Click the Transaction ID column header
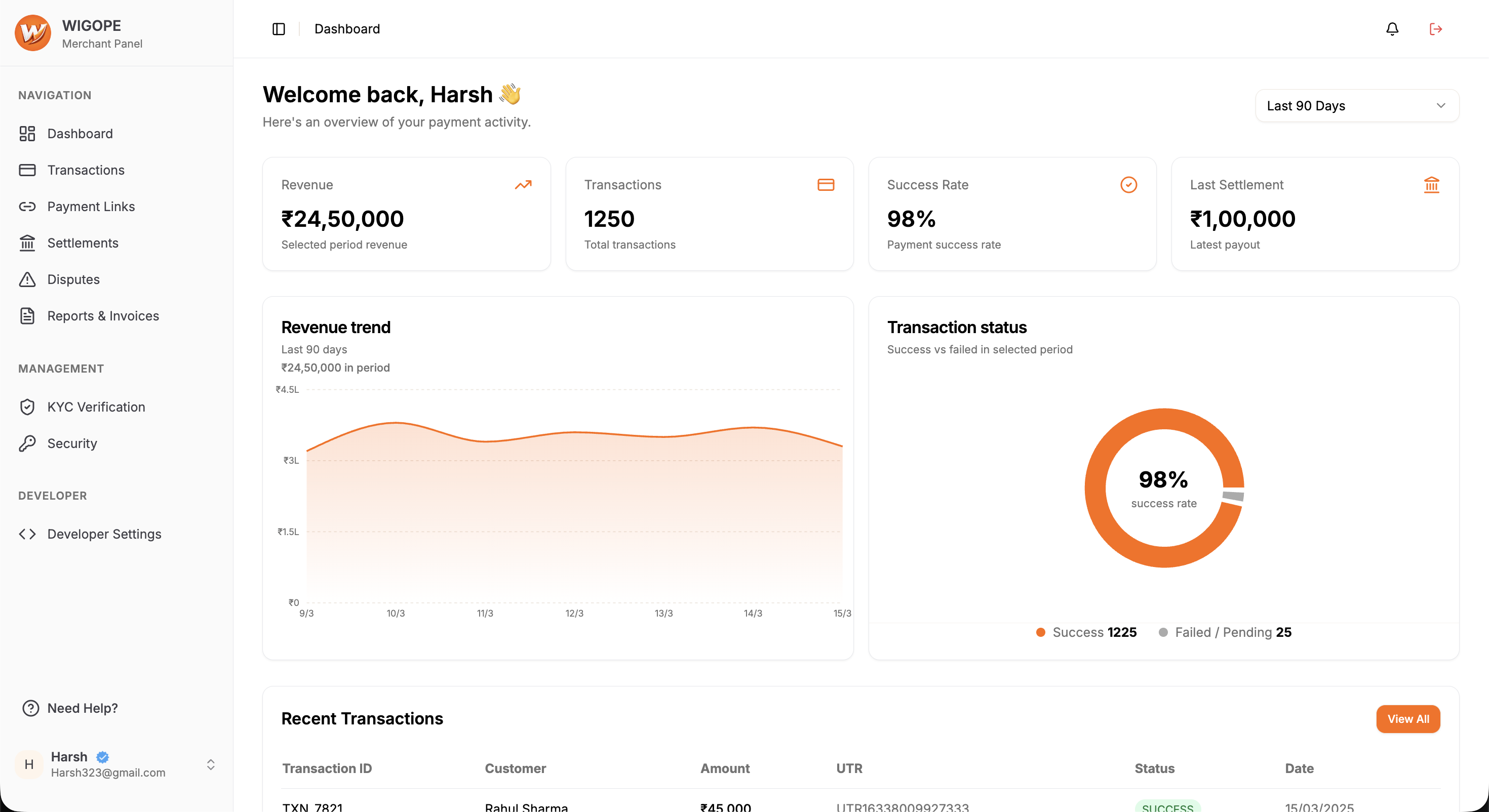This screenshot has height=812, width=1489. pyautogui.click(x=327, y=768)
